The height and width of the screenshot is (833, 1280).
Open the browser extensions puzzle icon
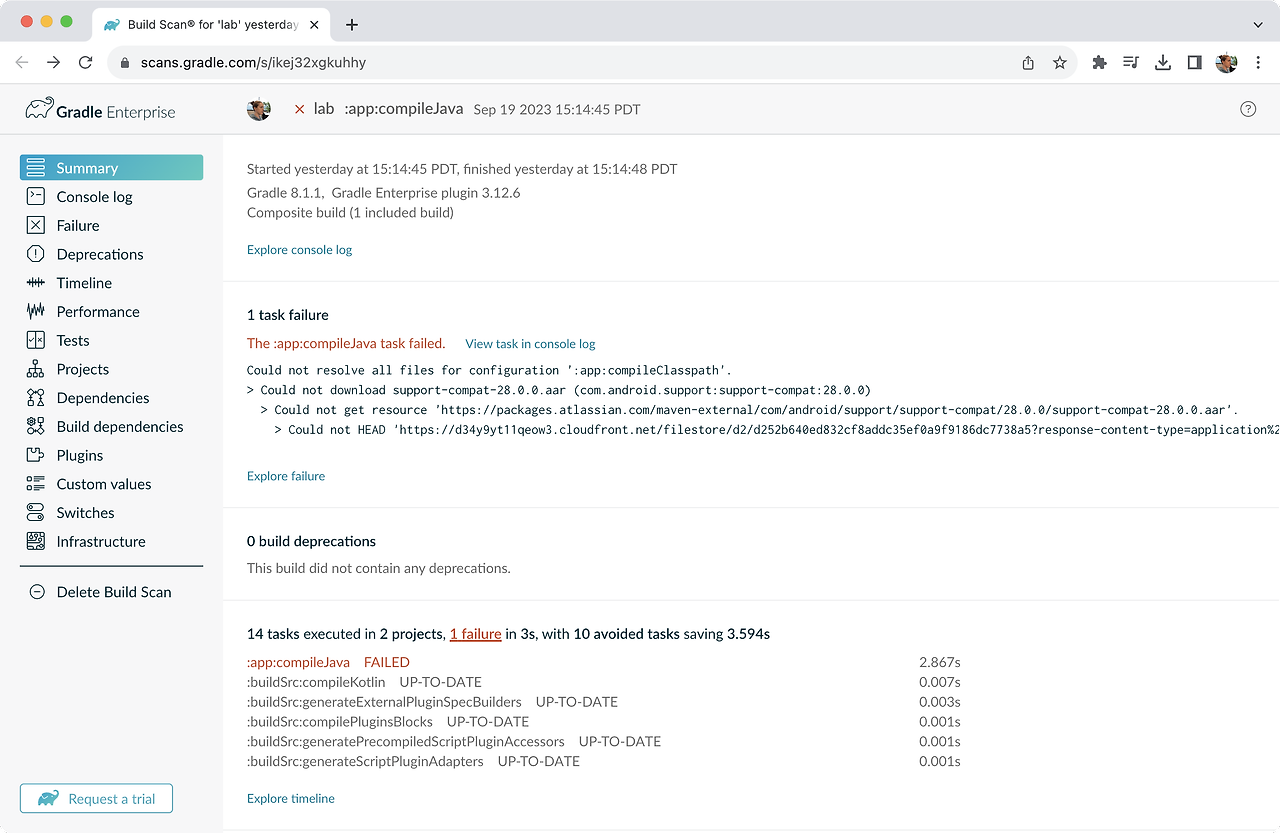[x=1099, y=62]
